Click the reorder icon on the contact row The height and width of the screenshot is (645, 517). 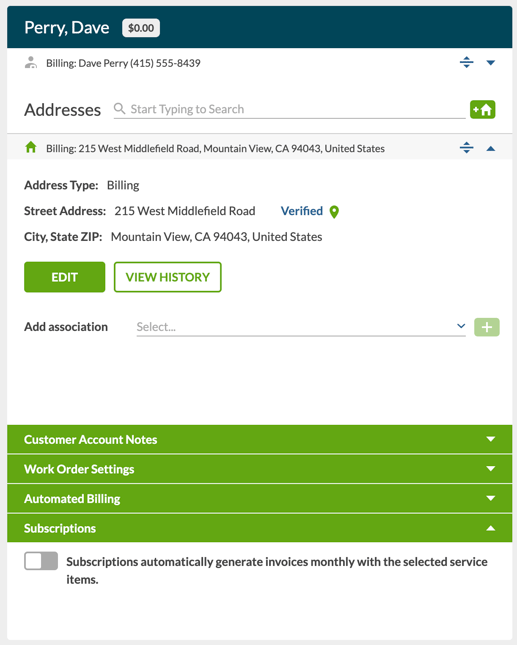[466, 63]
